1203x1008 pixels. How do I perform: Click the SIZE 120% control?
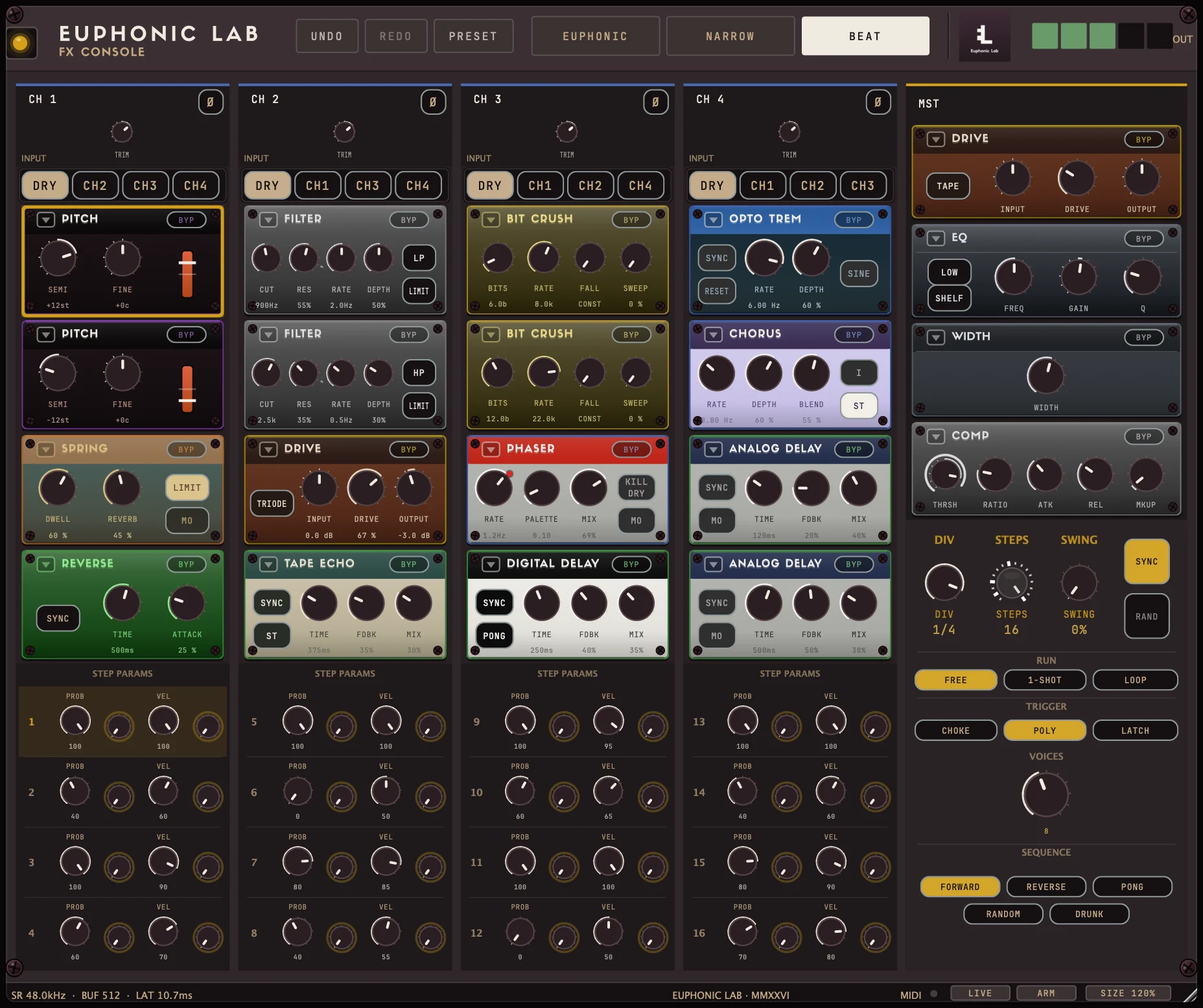[1127, 993]
